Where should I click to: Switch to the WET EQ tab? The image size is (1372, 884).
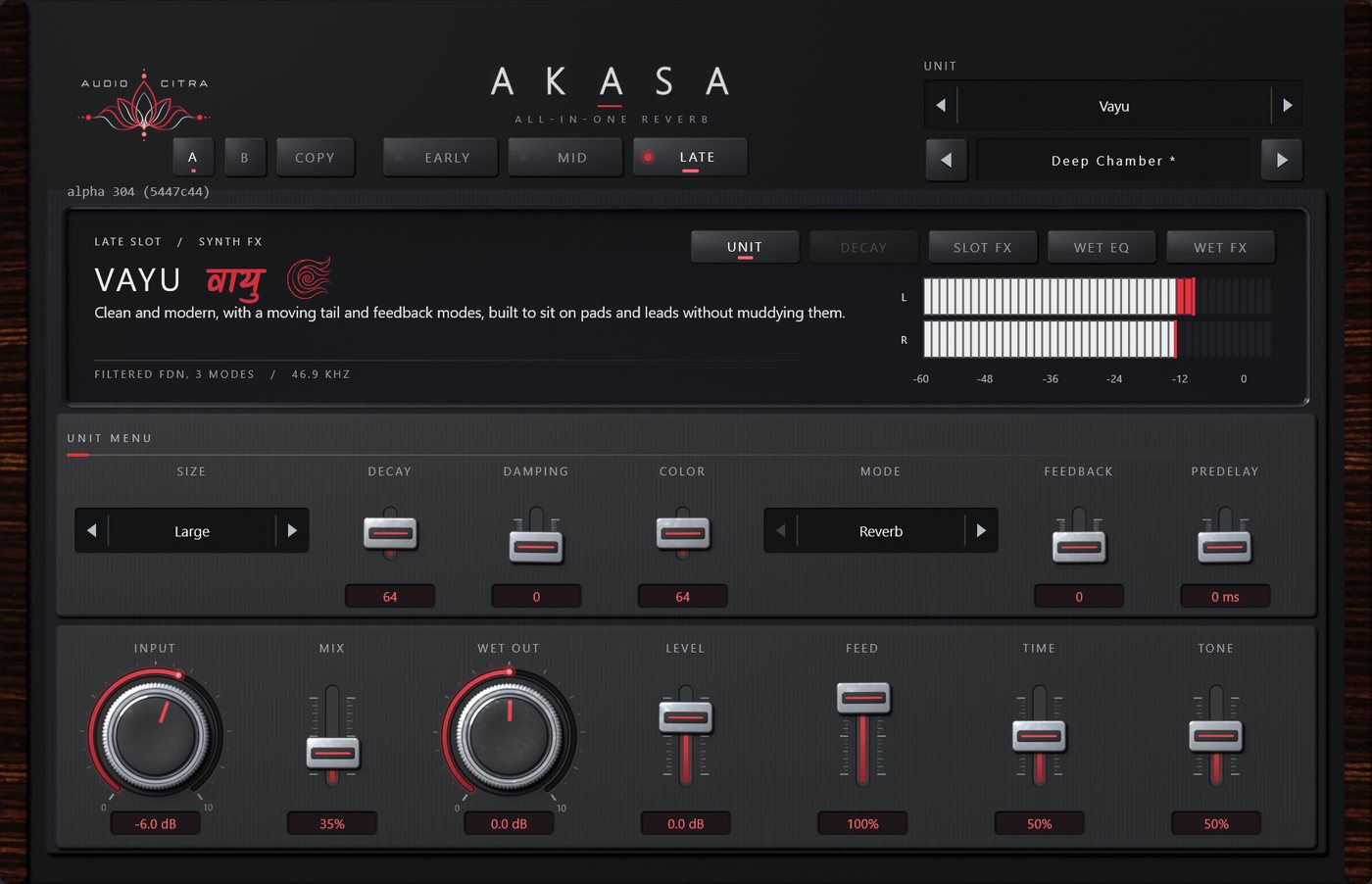[x=1102, y=247]
